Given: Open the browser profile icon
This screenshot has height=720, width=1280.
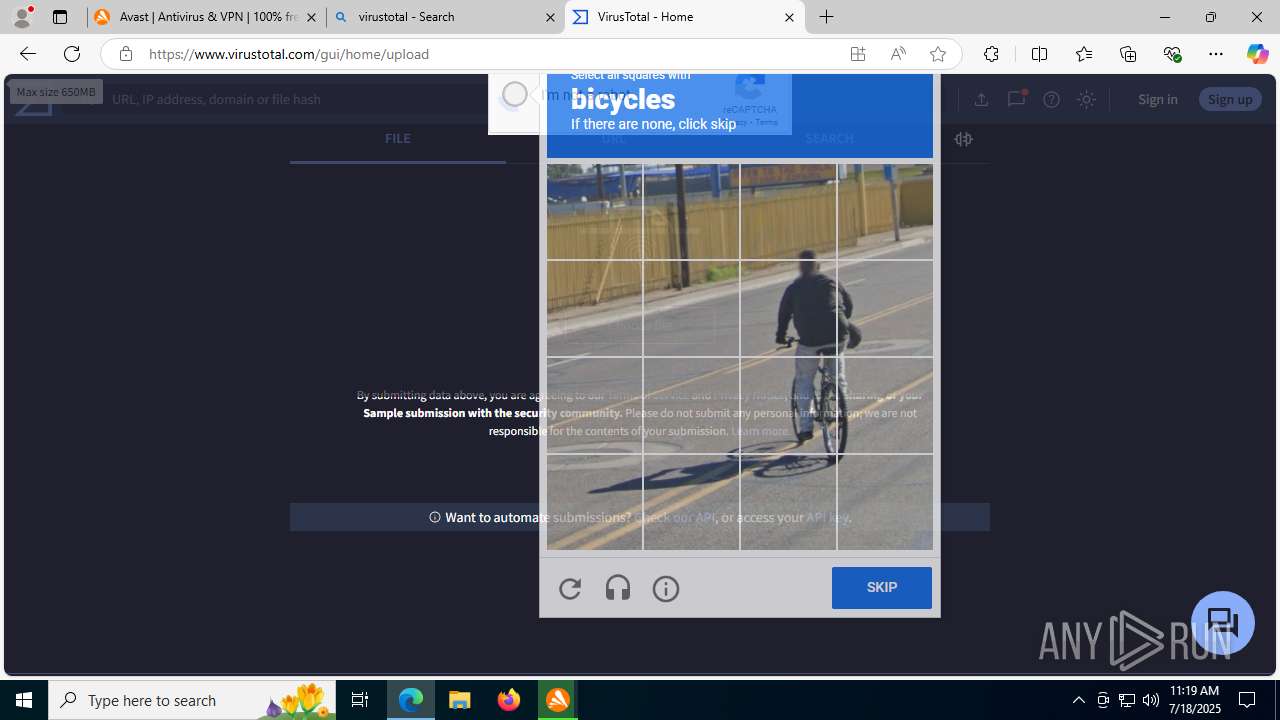Looking at the screenshot, I should click(22, 17).
